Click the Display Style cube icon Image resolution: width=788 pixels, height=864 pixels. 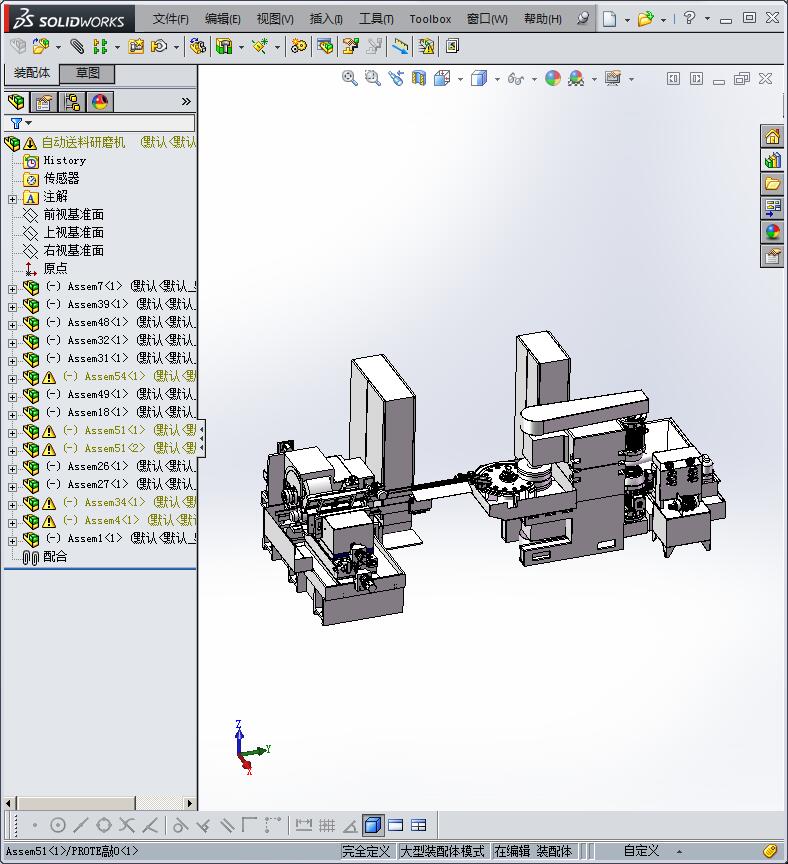[479, 78]
